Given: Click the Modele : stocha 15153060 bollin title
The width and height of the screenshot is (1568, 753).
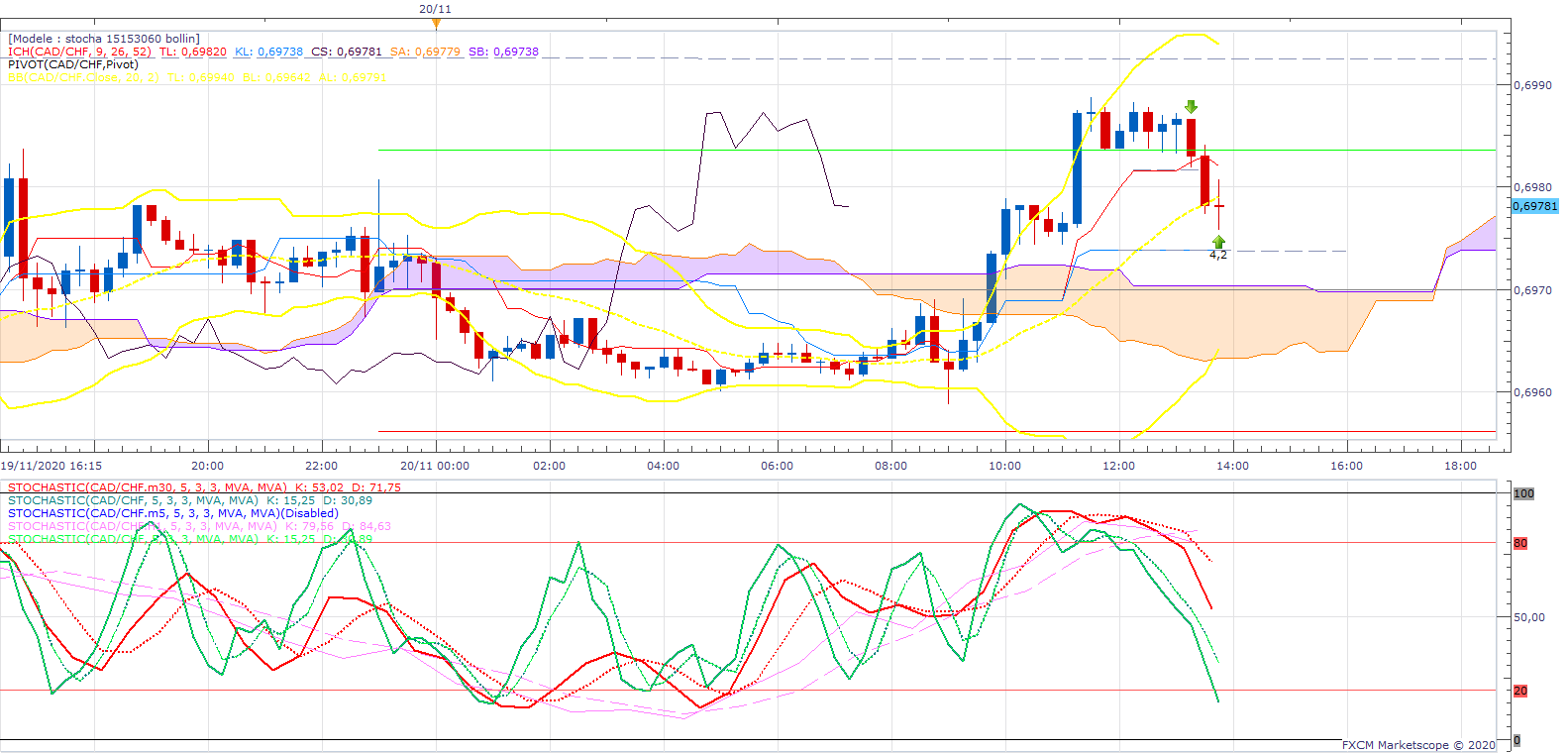Looking at the screenshot, I should coord(104,39).
